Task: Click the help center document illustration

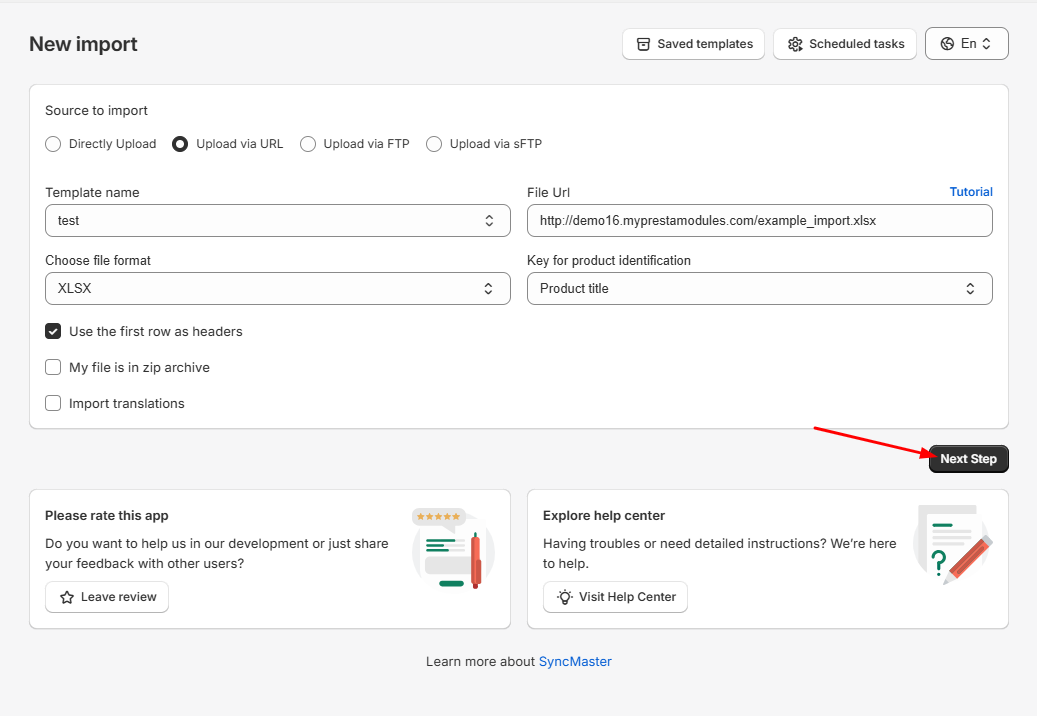Action: [x=952, y=545]
